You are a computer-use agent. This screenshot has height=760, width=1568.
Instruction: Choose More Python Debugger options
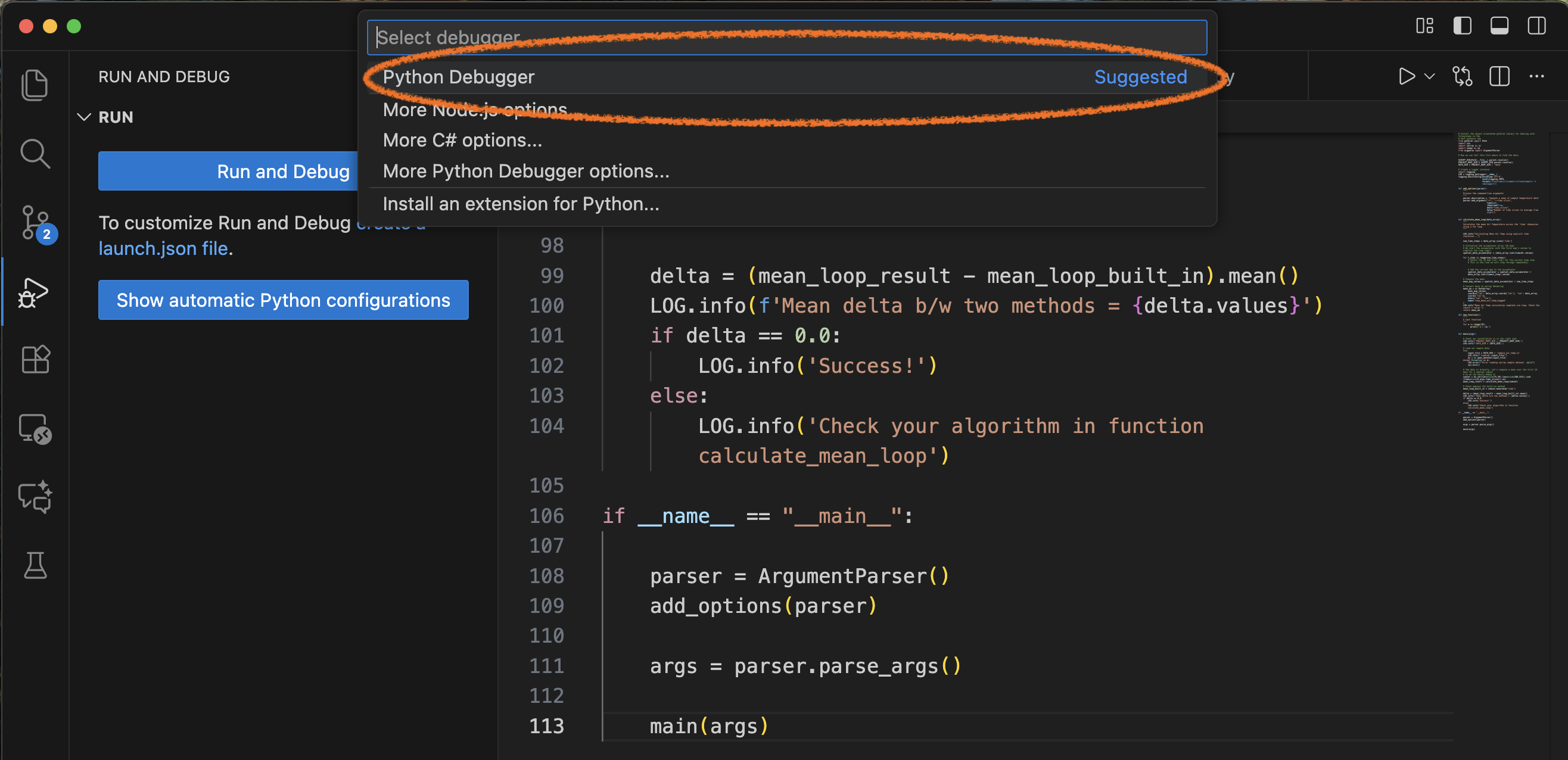pyautogui.click(x=525, y=171)
